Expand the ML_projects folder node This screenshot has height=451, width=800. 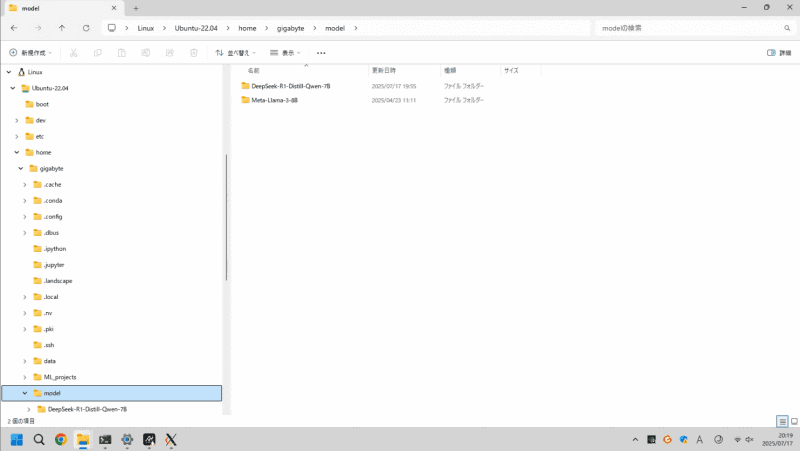pos(24,377)
